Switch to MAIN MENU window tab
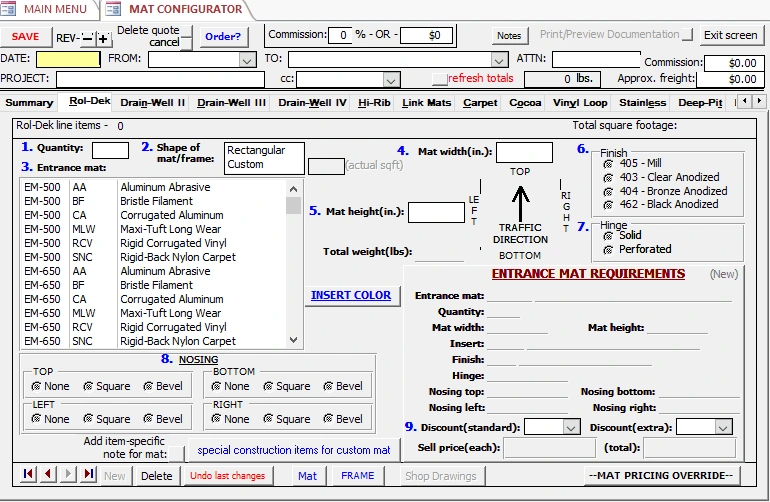 48,9
